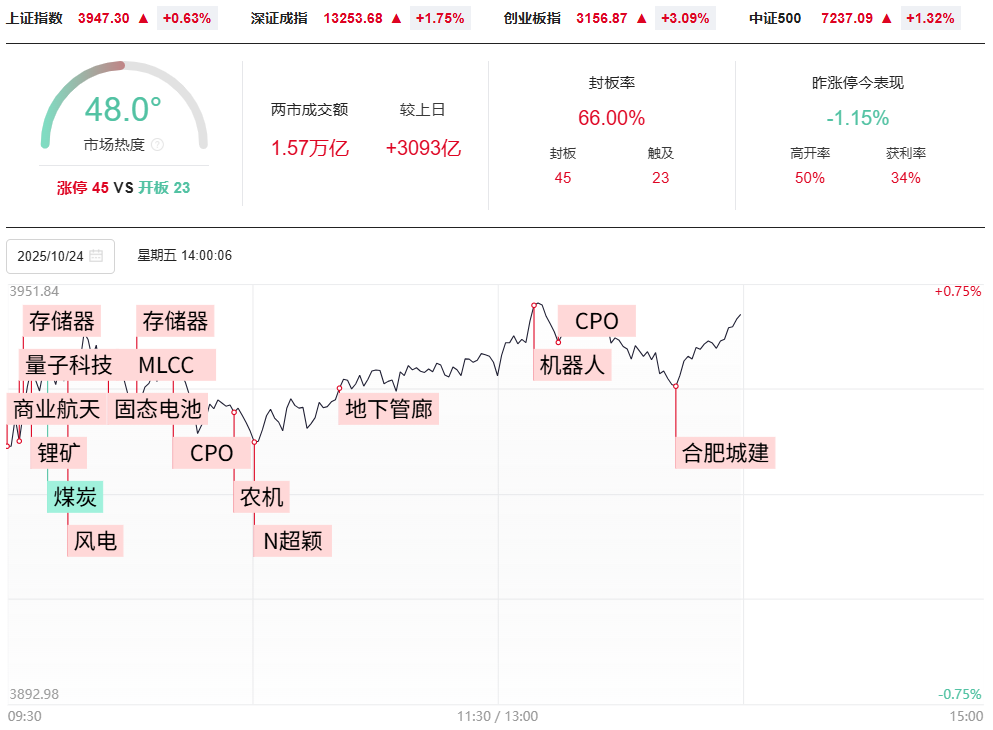Open the 2025/10/24 date field
993x730 pixels.
pyautogui.click(x=52, y=256)
